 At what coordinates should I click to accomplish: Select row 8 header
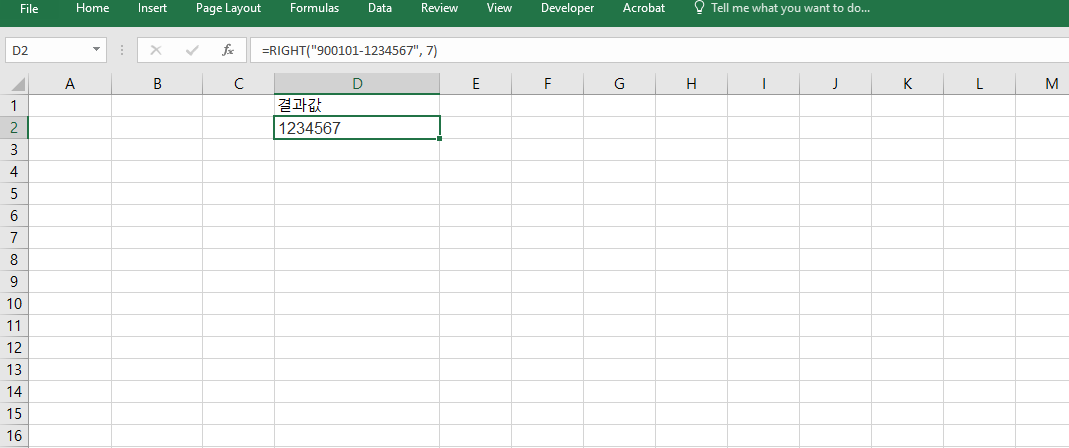pos(14,260)
